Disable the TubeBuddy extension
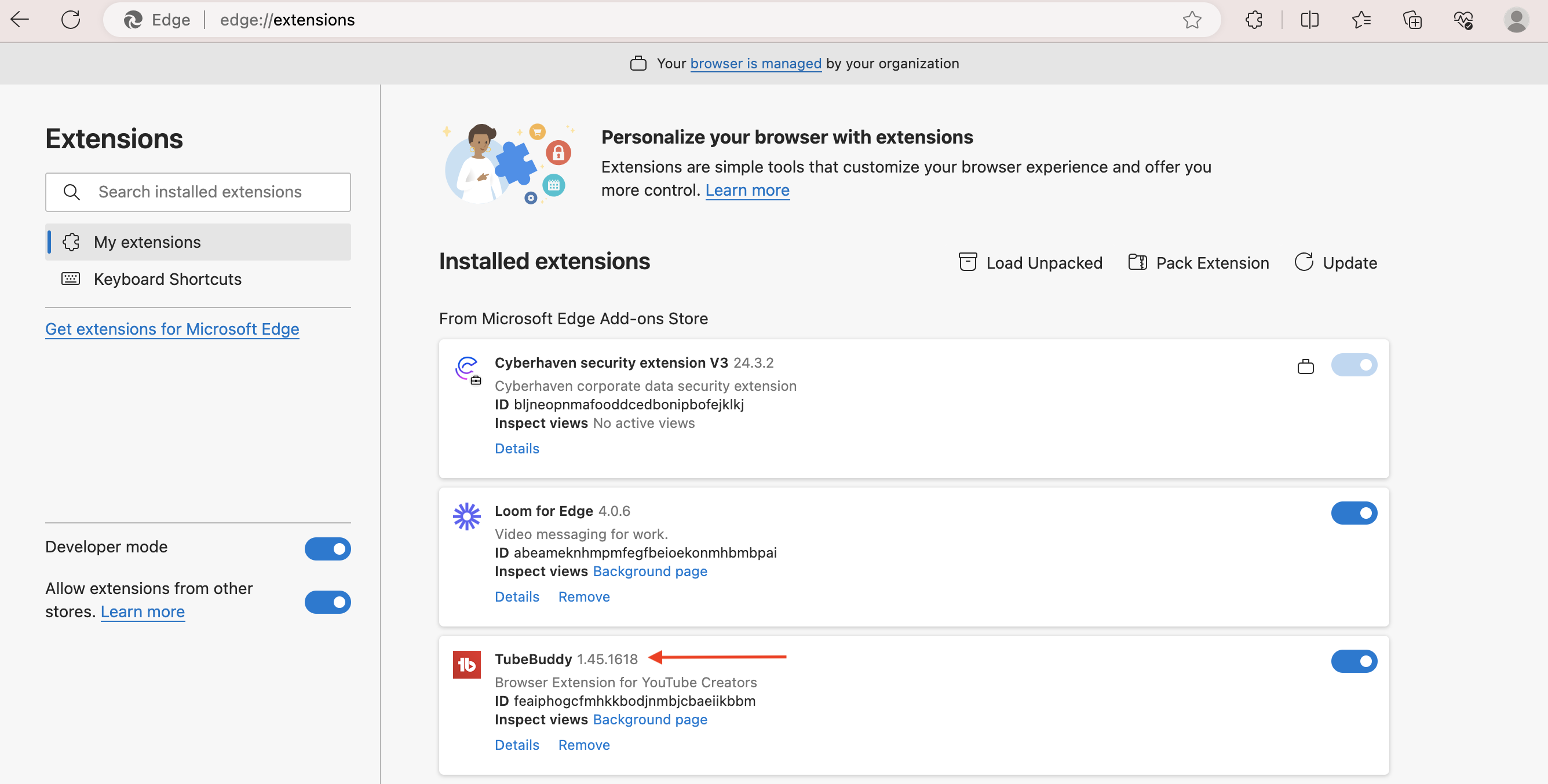This screenshot has width=1548, height=784. tap(1354, 661)
